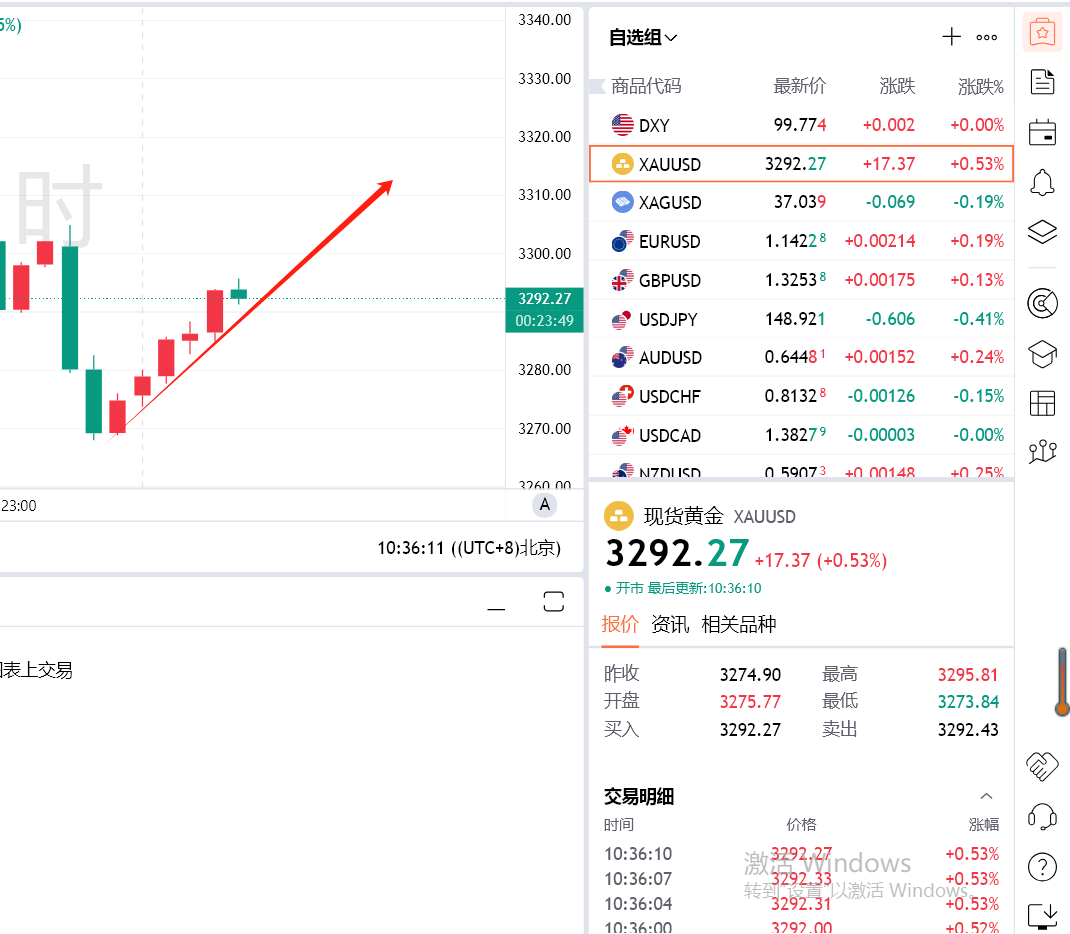Switch to the 报价 tab

point(620,624)
